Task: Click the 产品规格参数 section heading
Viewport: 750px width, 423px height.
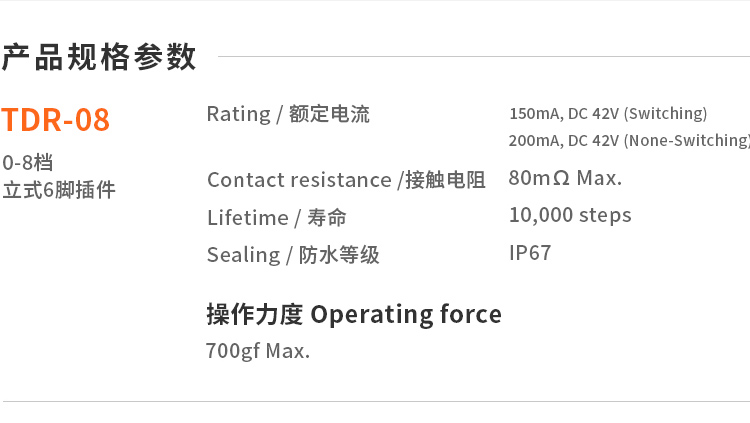Action: 99,57
